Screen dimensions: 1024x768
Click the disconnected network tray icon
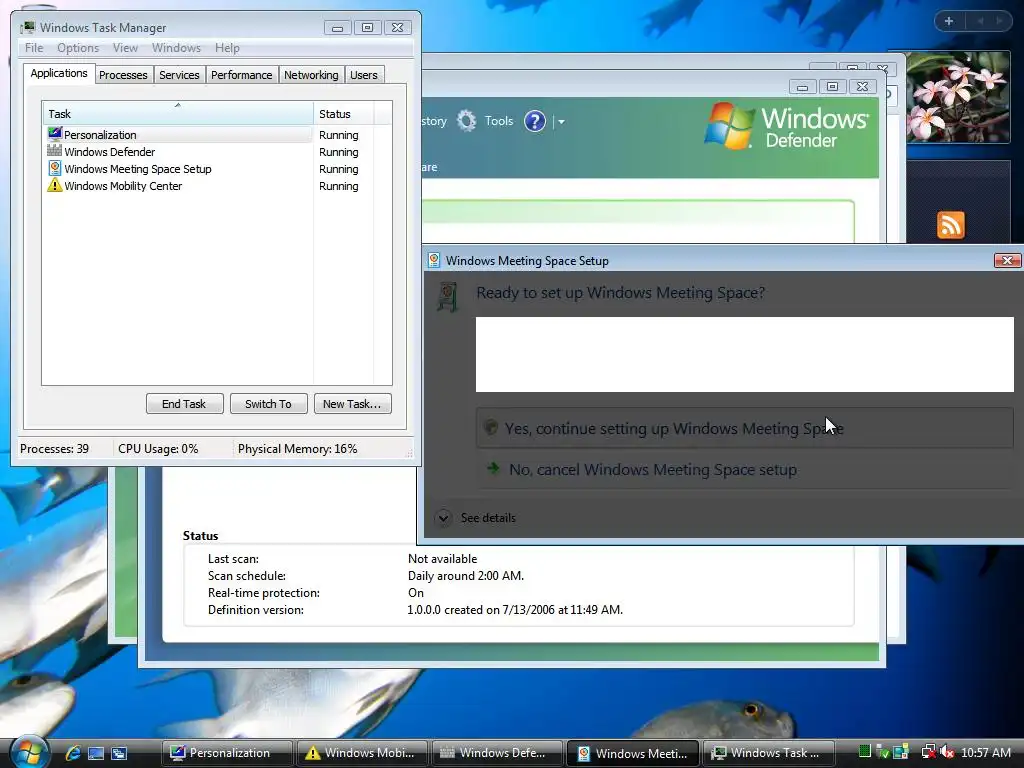point(928,752)
